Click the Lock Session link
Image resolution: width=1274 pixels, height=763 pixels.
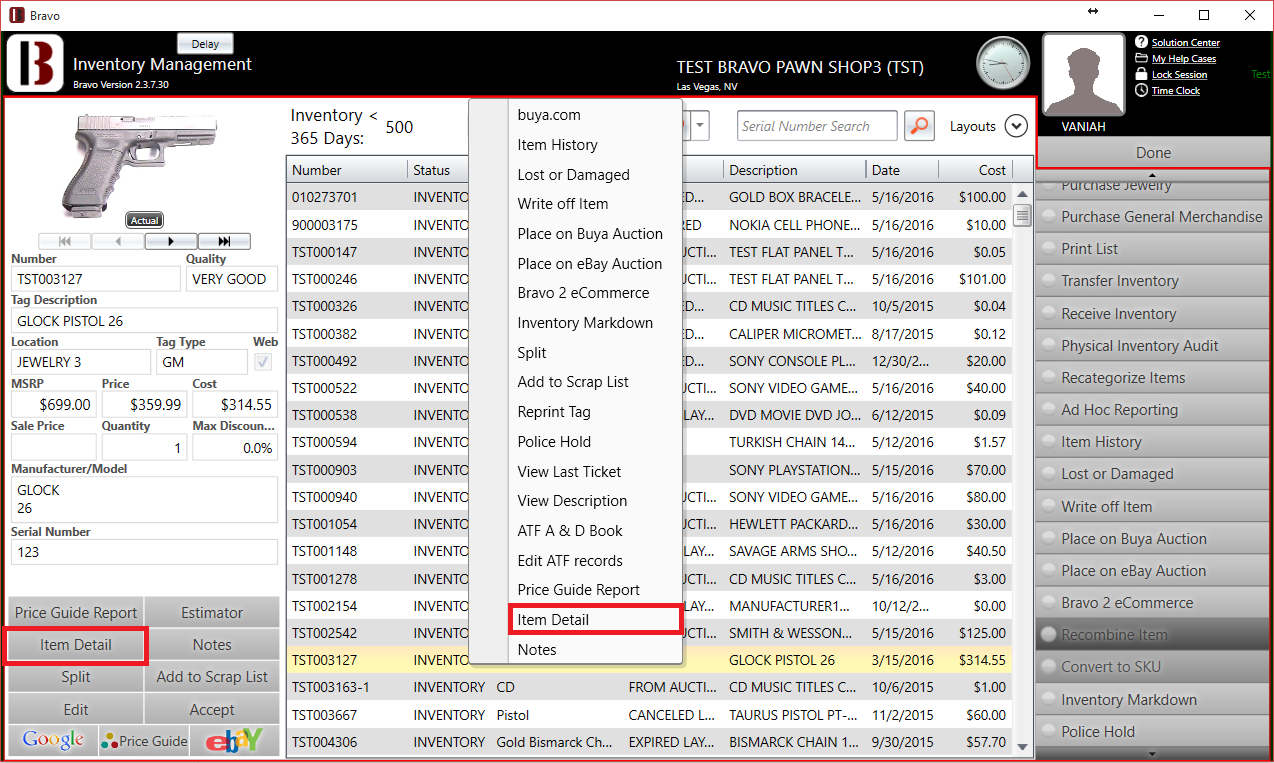[1179, 75]
